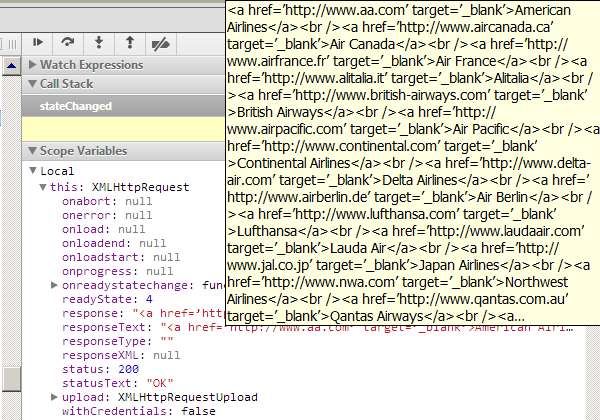Select the onabort: null property
Image resolution: width=600 pixels, height=420 pixels.
(107, 201)
